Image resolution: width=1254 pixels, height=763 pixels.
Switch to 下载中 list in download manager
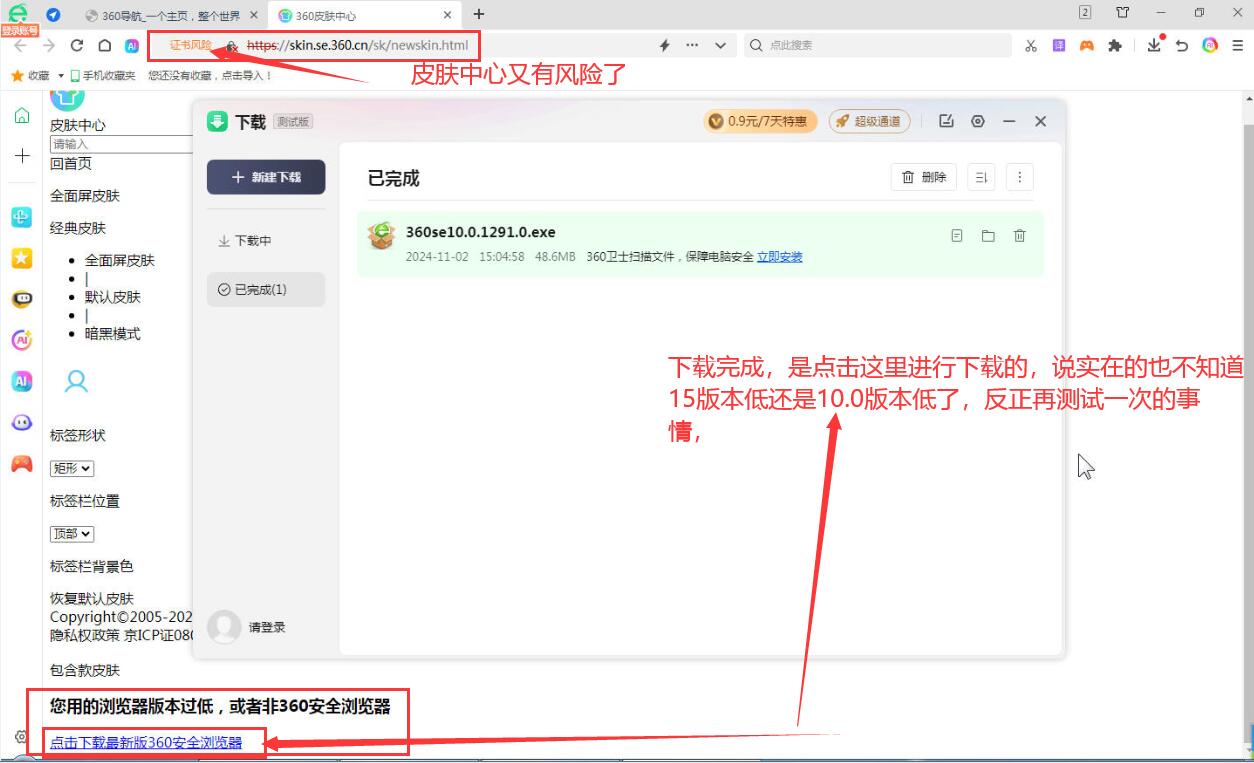(x=245, y=241)
